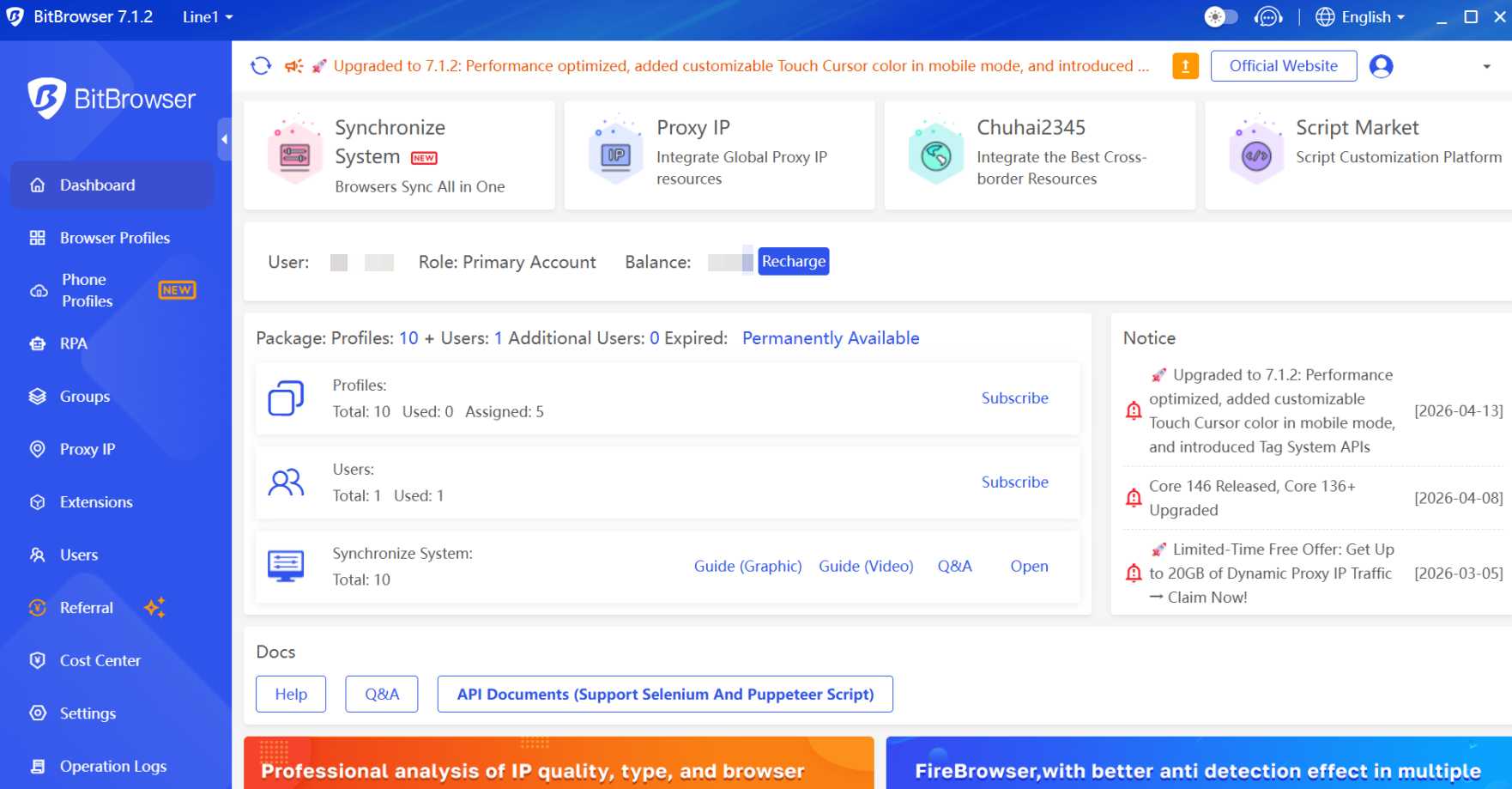Image resolution: width=1512 pixels, height=789 pixels.
Task: Go to the RPA sidebar section
Action: [x=73, y=343]
